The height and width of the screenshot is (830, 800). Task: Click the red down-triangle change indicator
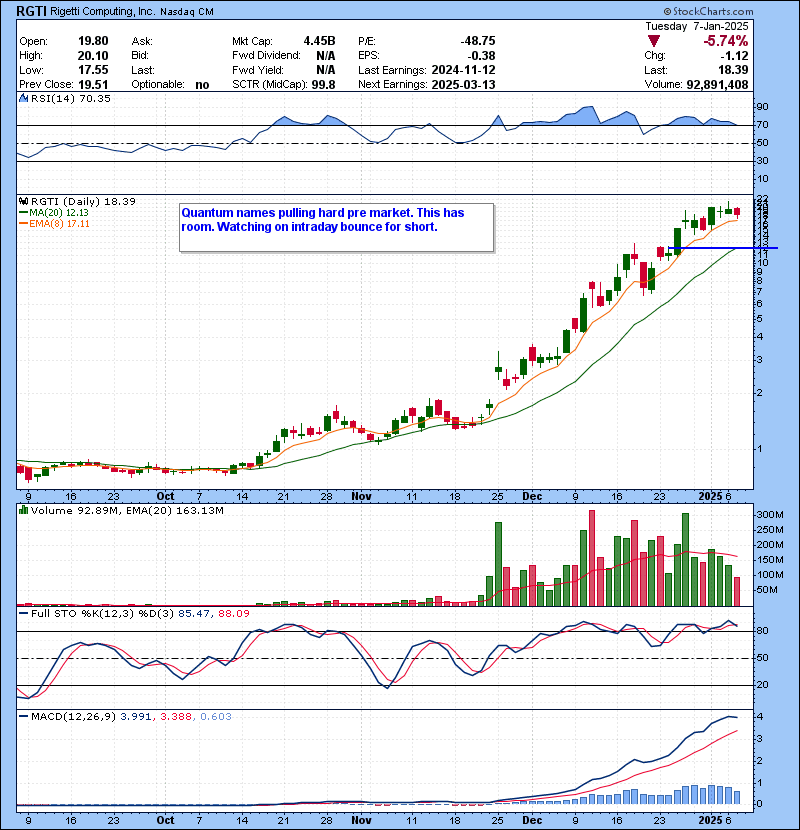[654, 41]
